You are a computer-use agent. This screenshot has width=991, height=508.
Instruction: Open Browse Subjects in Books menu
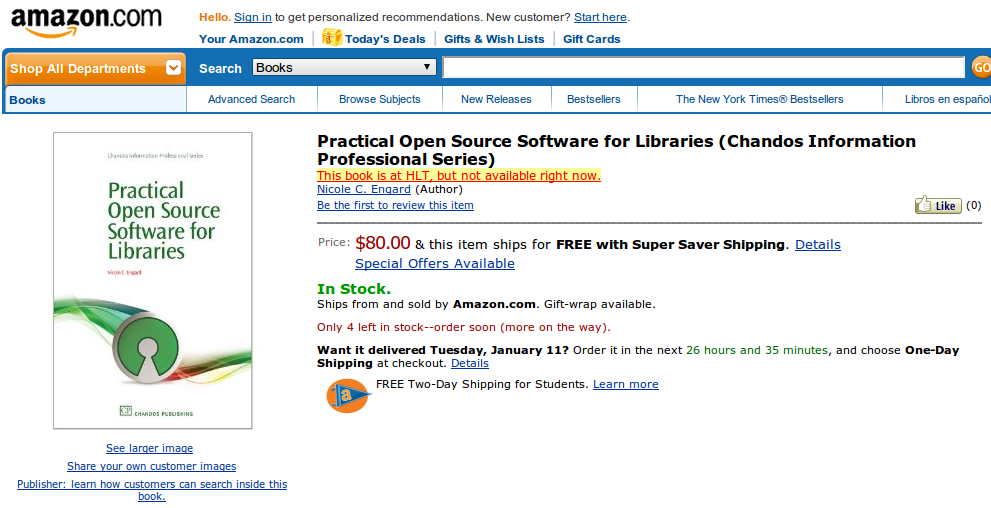[x=379, y=99]
